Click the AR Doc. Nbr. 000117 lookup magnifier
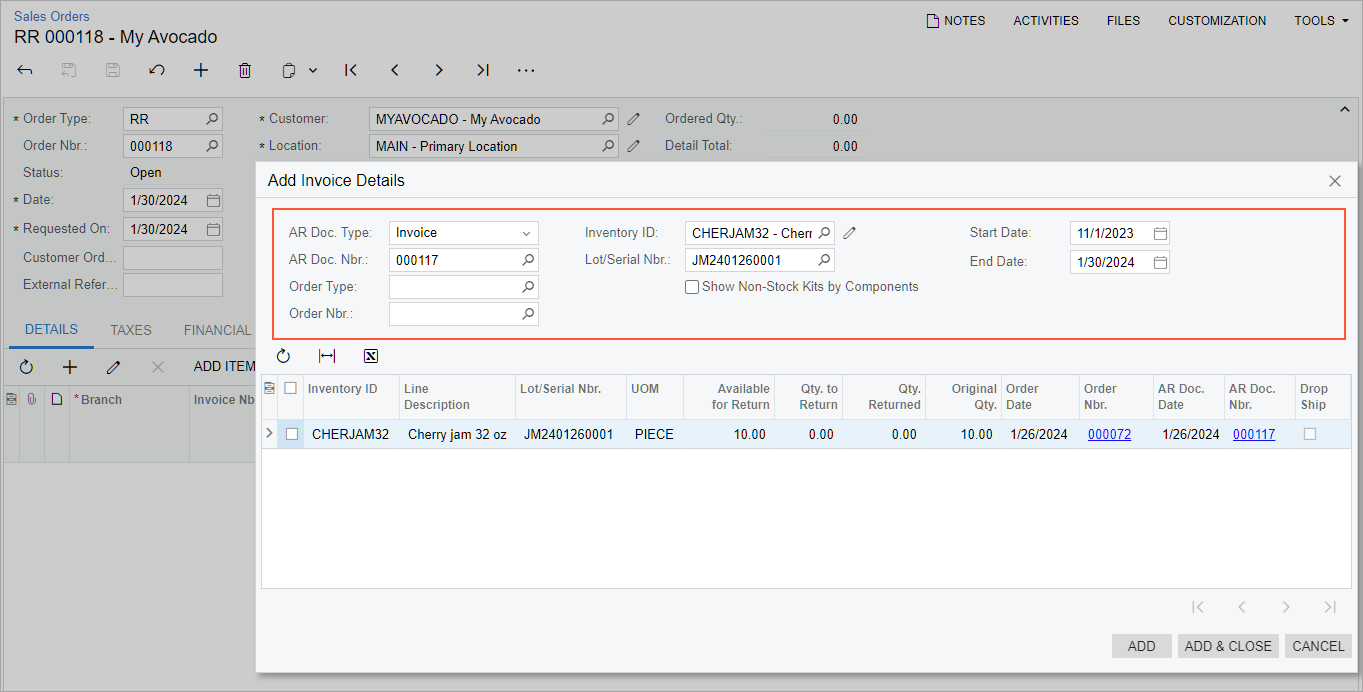Screen dimensions: 1363x692 (x=528, y=260)
